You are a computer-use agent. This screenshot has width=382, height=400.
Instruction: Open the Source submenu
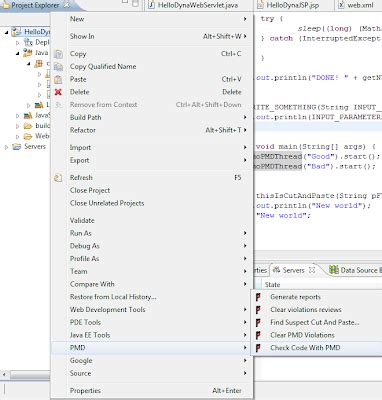coord(152,373)
